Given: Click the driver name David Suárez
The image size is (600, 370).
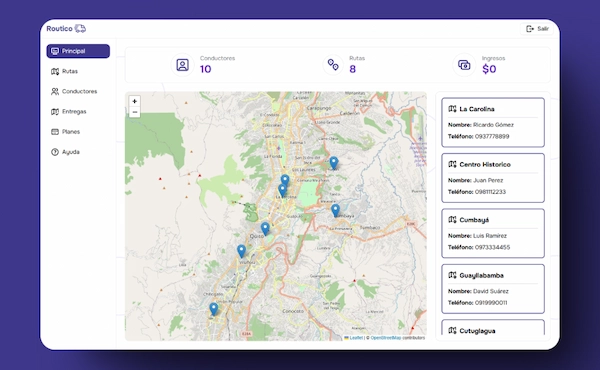Looking at the screenshot, I should tap(491, 291).
